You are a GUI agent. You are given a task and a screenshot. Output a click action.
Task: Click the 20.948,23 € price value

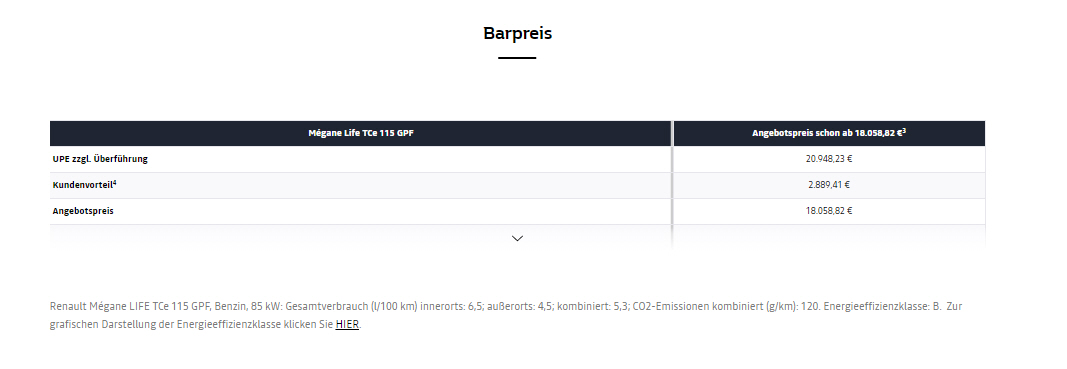pyautogui.click(x=829, y=159)
